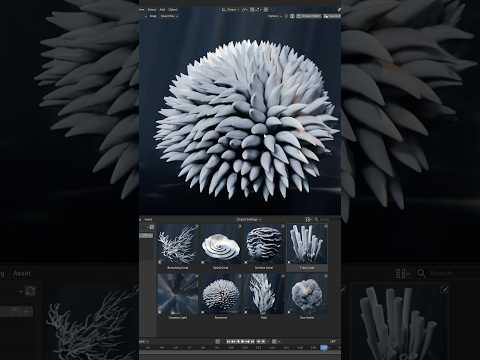The width and height of the screenshot is (480, 360).
Task: Select the spiky dome coral asset thumbnail
Action: click(x=221, y=294)
